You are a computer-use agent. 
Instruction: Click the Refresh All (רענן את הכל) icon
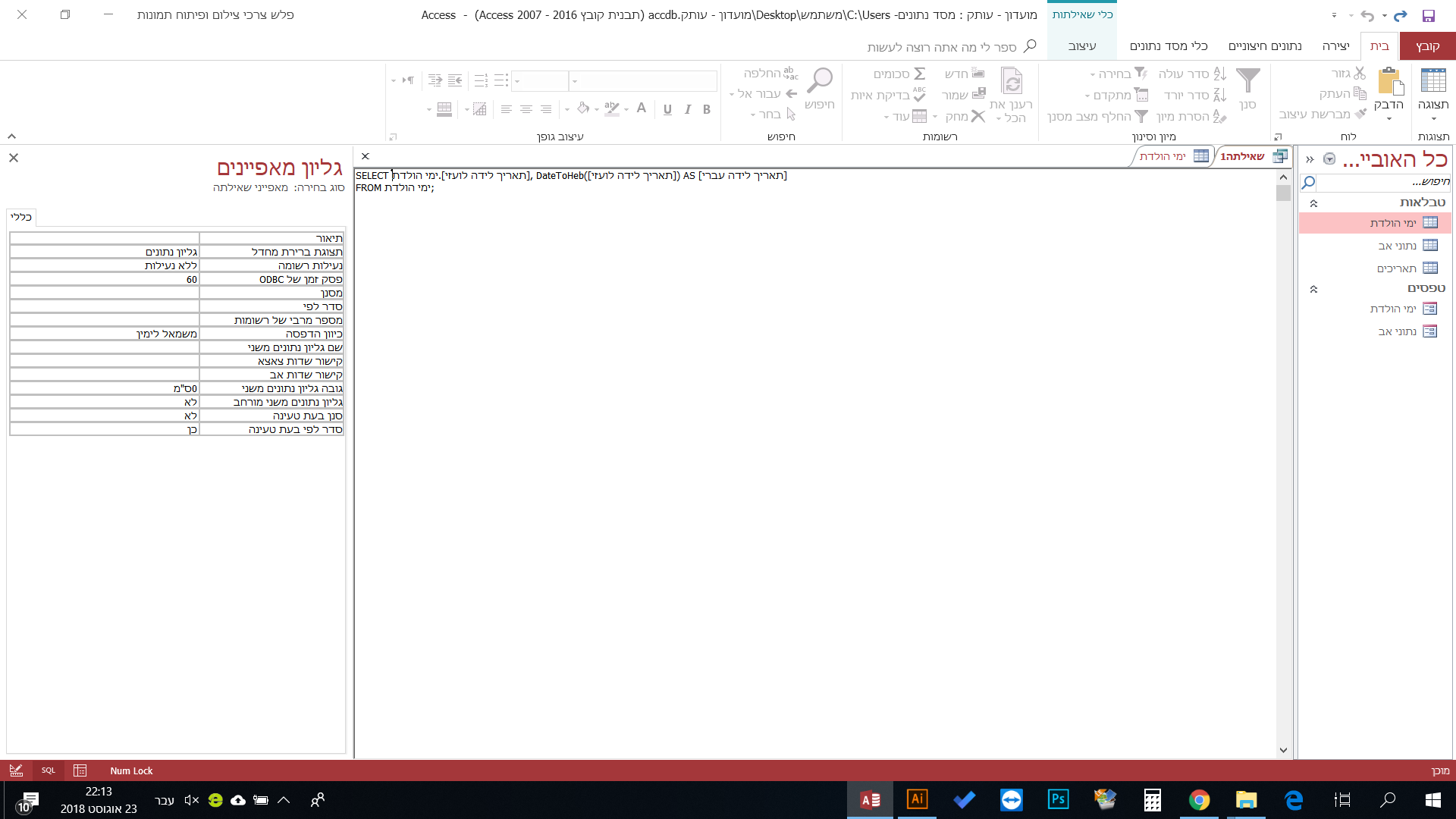[x=1012, y=81]
